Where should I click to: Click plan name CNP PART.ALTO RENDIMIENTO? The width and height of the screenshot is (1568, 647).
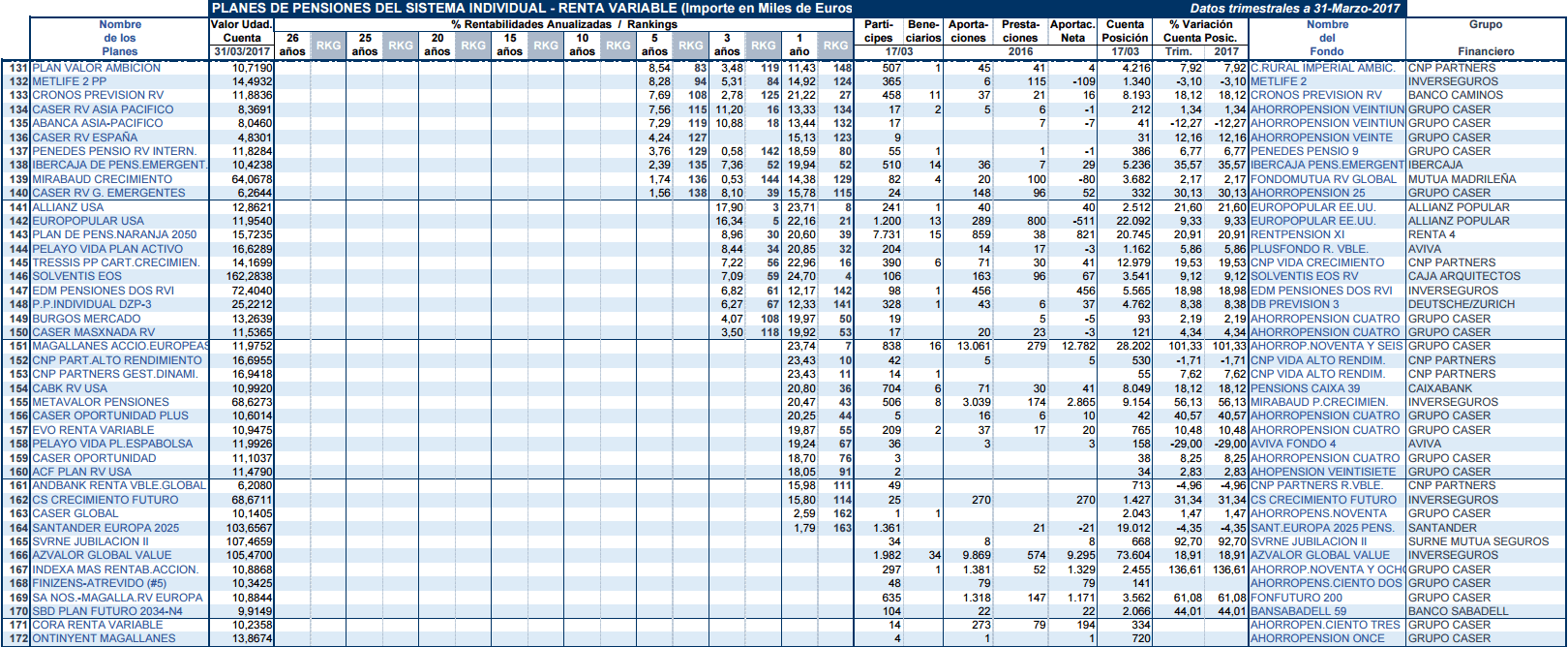[x=117, y=360]
